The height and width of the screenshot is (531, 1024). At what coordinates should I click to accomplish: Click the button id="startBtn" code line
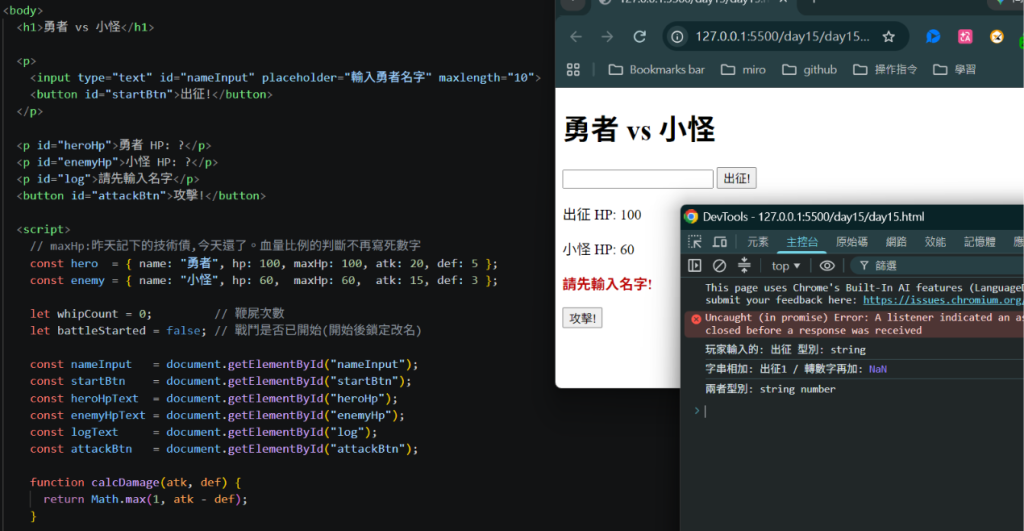[x=151, y=95]
